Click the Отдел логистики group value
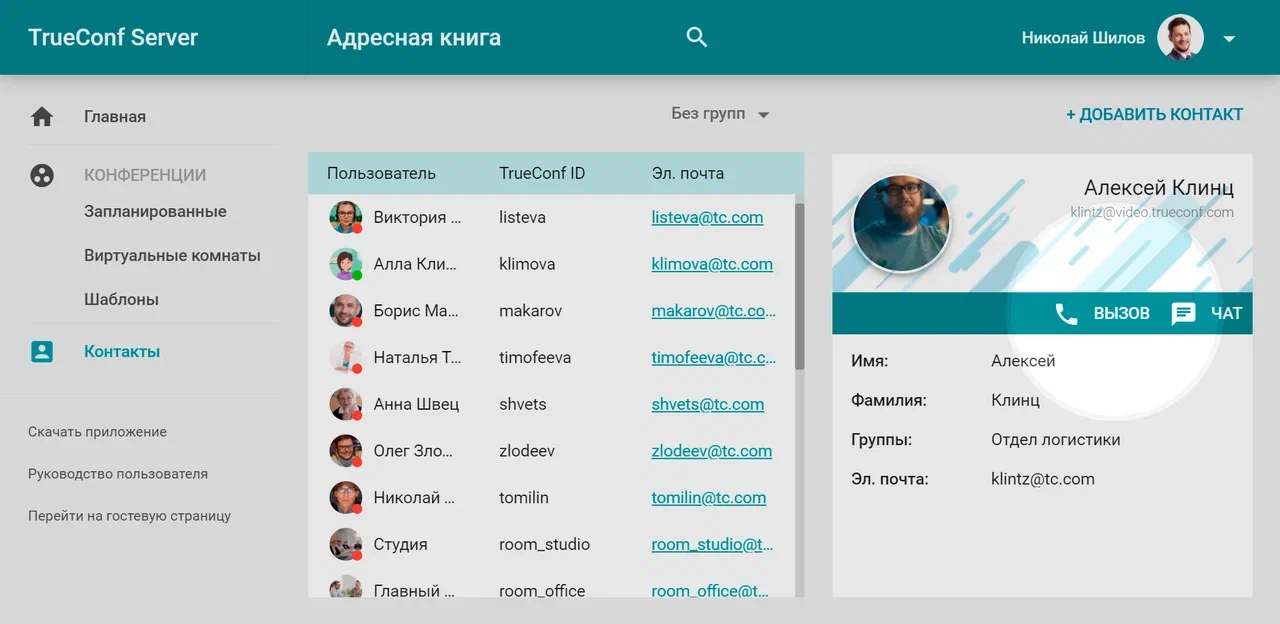1280x624 pixels. pos(1055,440)
